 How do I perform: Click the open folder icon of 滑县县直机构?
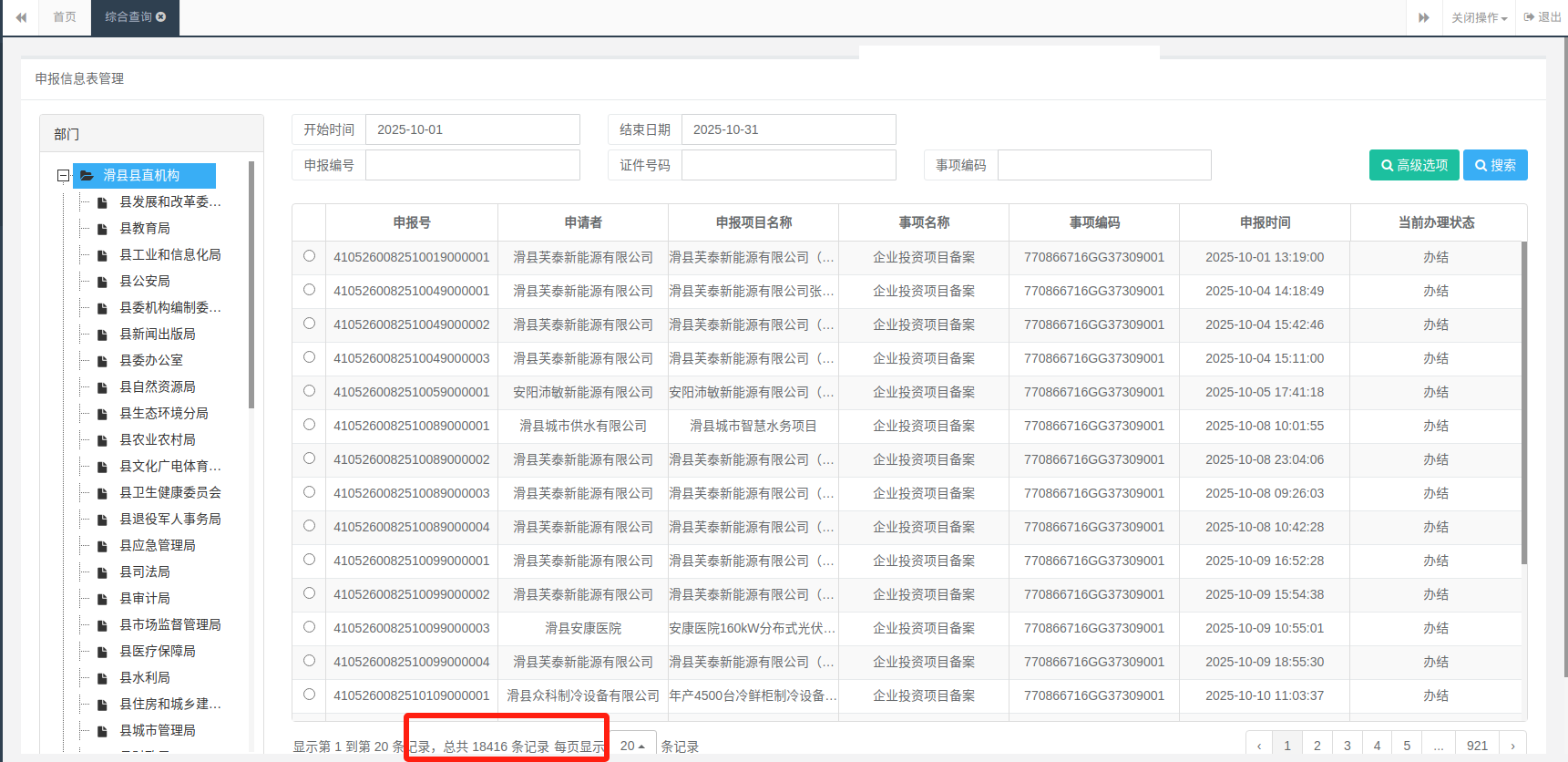(87, 175)
